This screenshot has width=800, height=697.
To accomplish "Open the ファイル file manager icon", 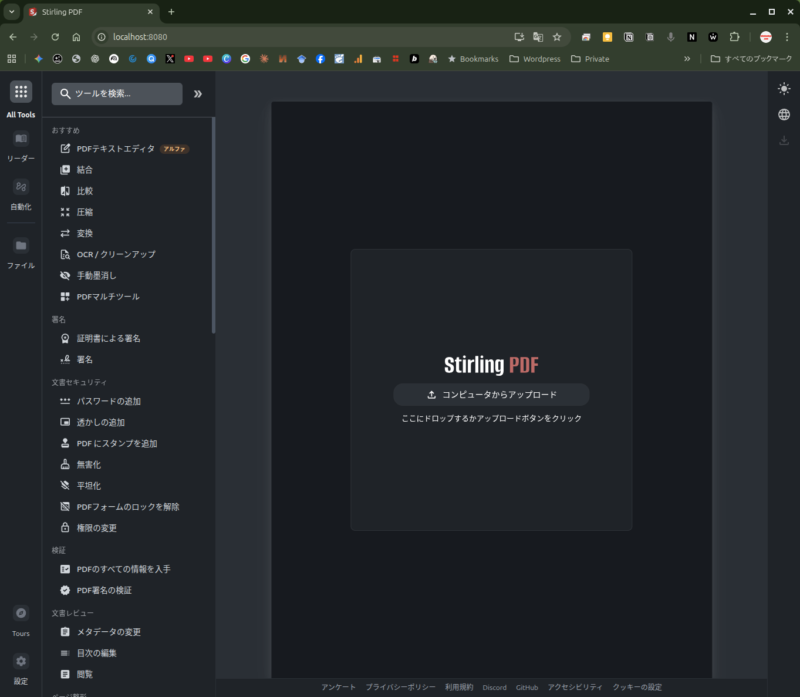I will pos(21,246).
